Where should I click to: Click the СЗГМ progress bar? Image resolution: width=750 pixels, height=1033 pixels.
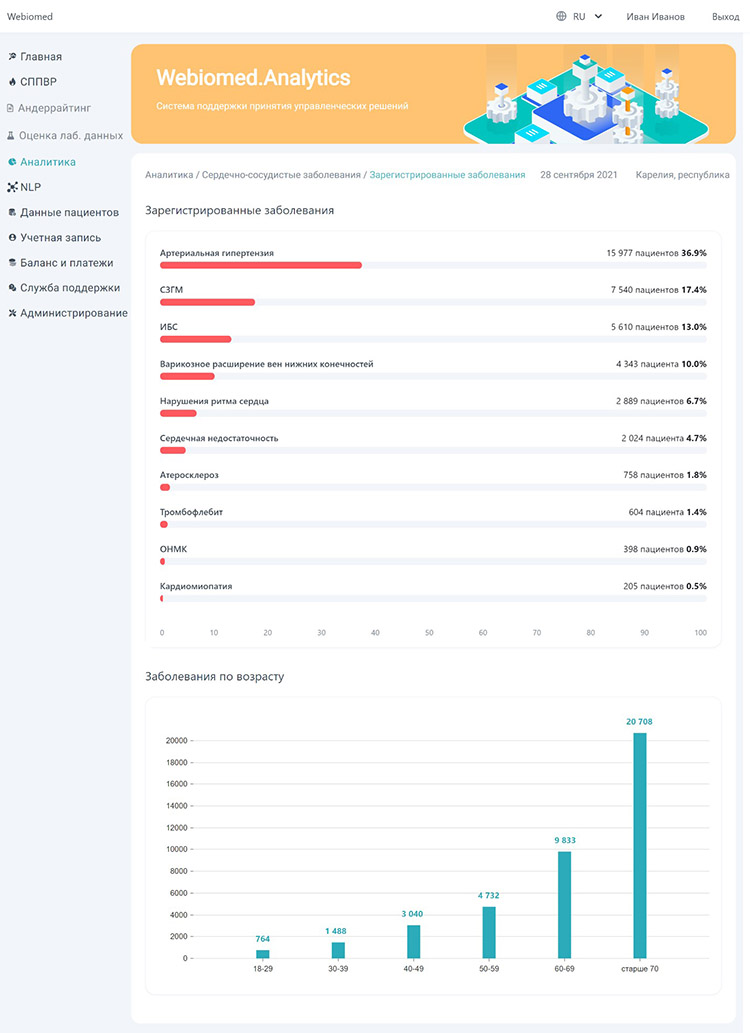(x=433, y=302)
